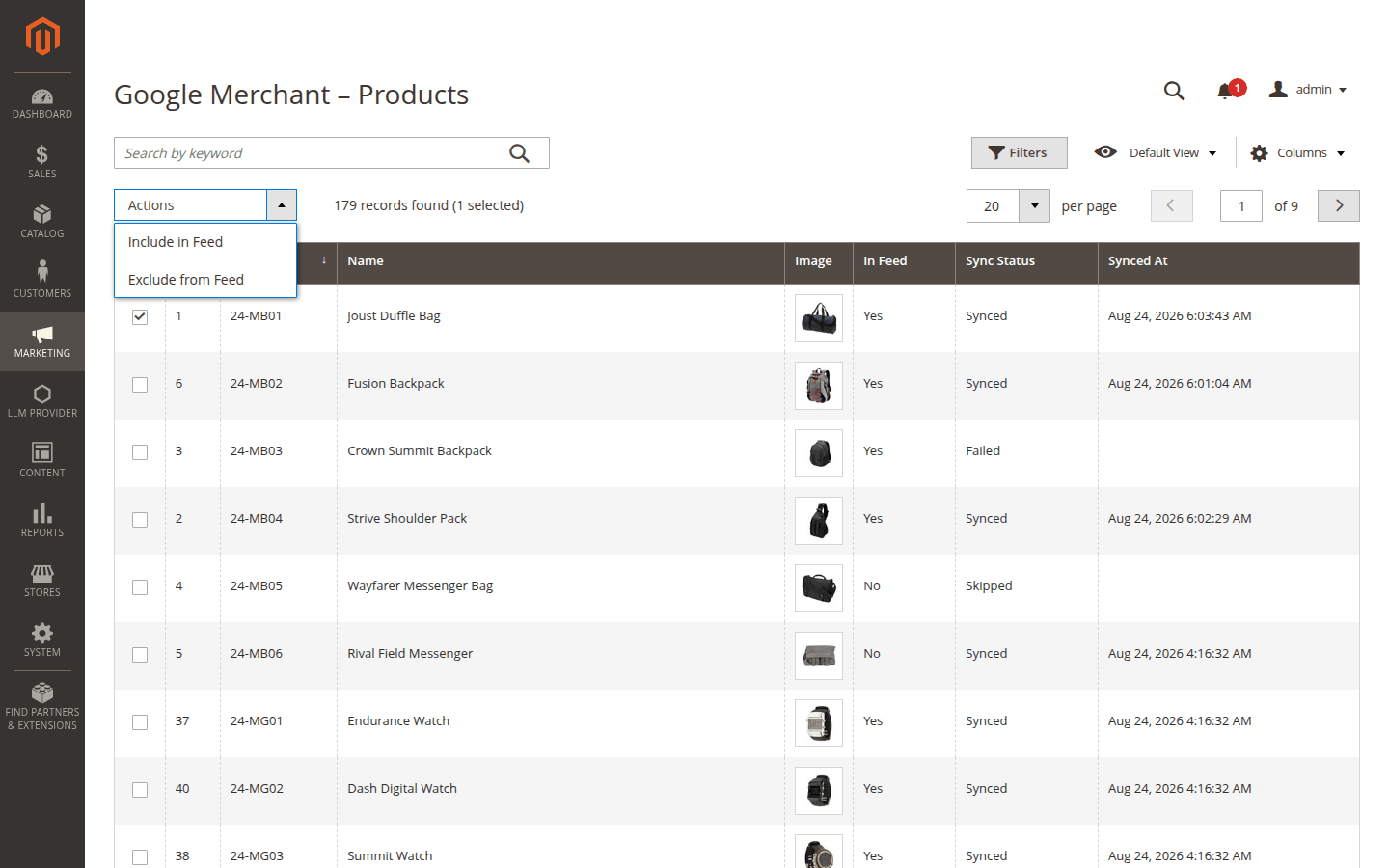The width and height of the screenshot is (1389, 868).
Task: Click the Rival Field Messenger thumbnail
Action: coord(819,656)
